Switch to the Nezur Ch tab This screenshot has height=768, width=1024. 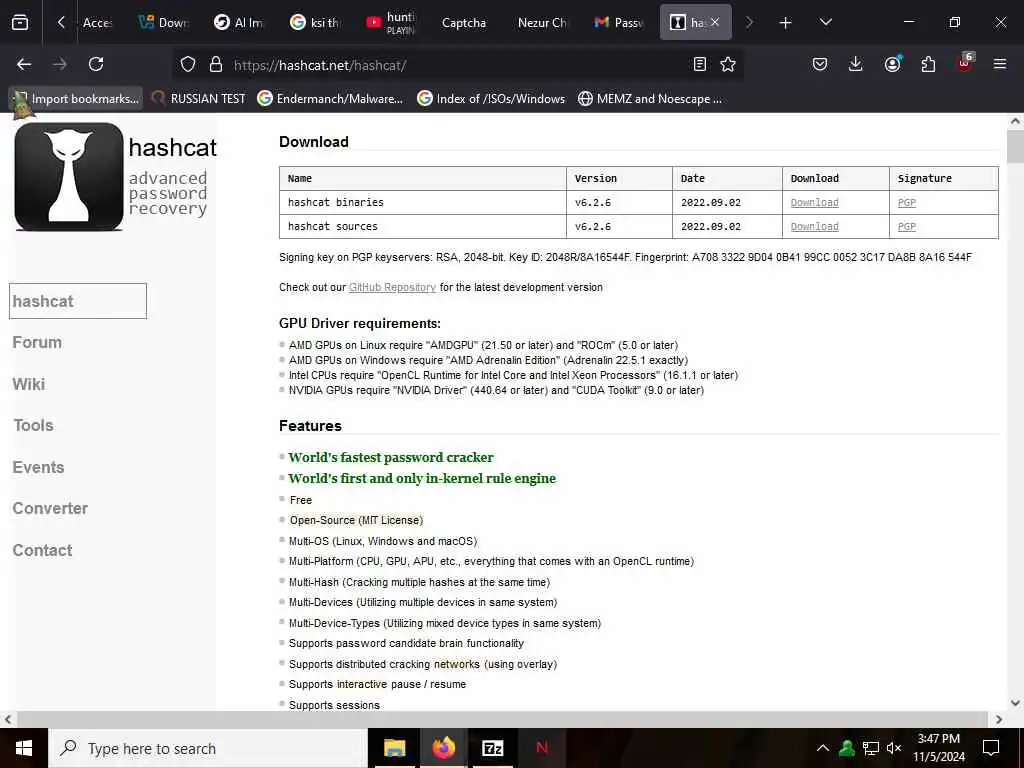pyautogui.click(x=542, y=23)
